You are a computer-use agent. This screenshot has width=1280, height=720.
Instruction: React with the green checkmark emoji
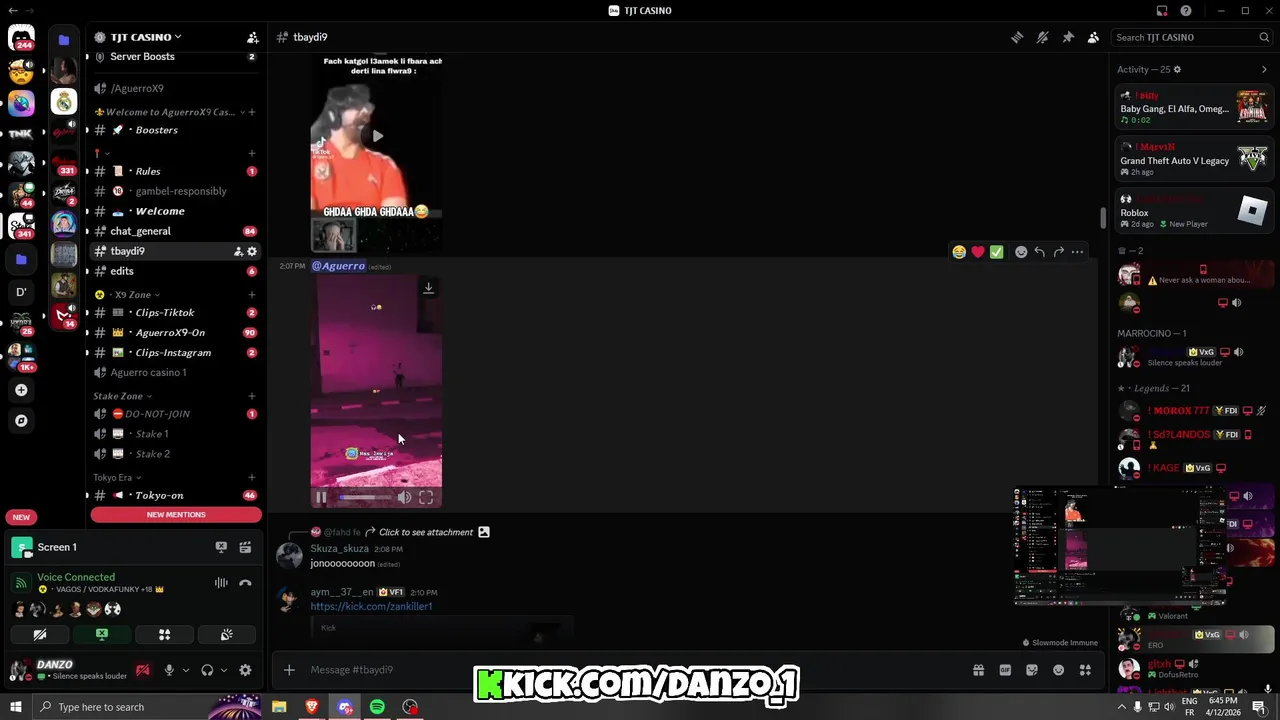click(997, 252)
